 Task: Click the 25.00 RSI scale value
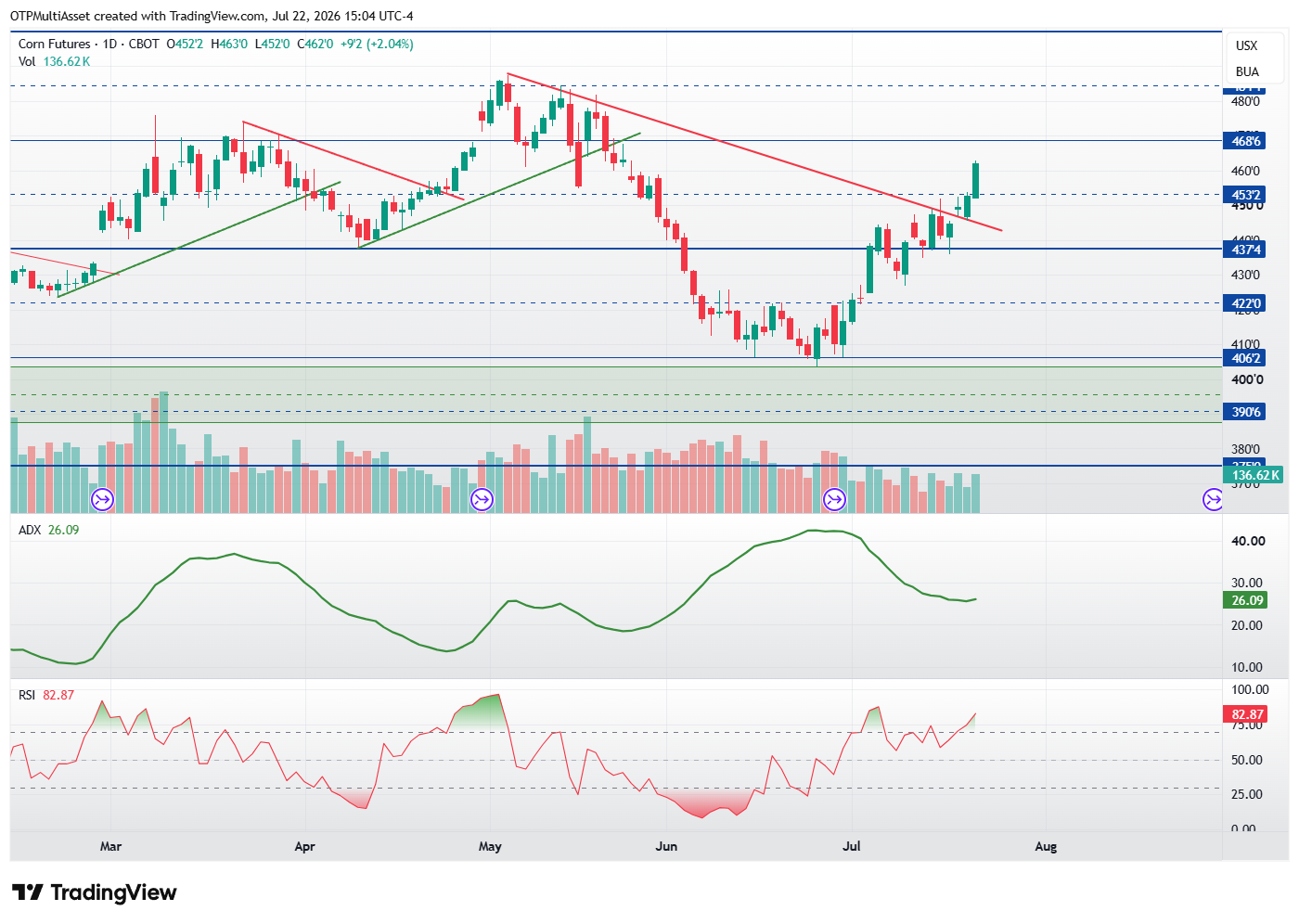[1246, 794]
